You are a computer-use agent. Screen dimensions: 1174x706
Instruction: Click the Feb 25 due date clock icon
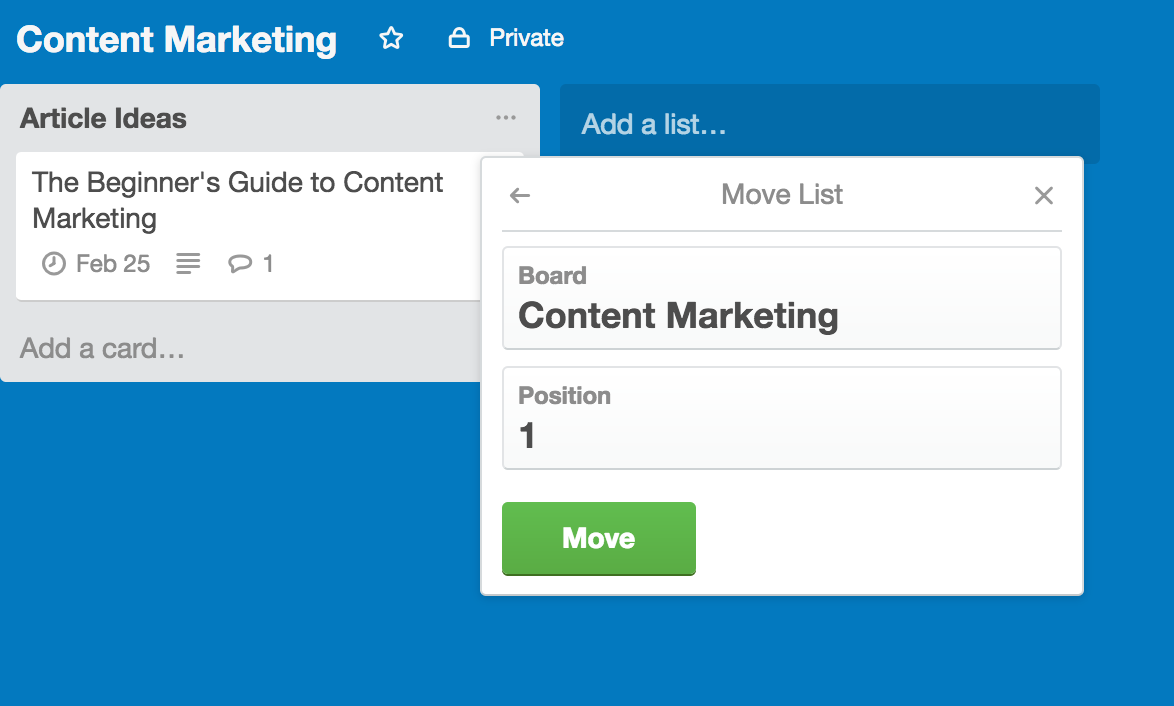click(53, 264)
